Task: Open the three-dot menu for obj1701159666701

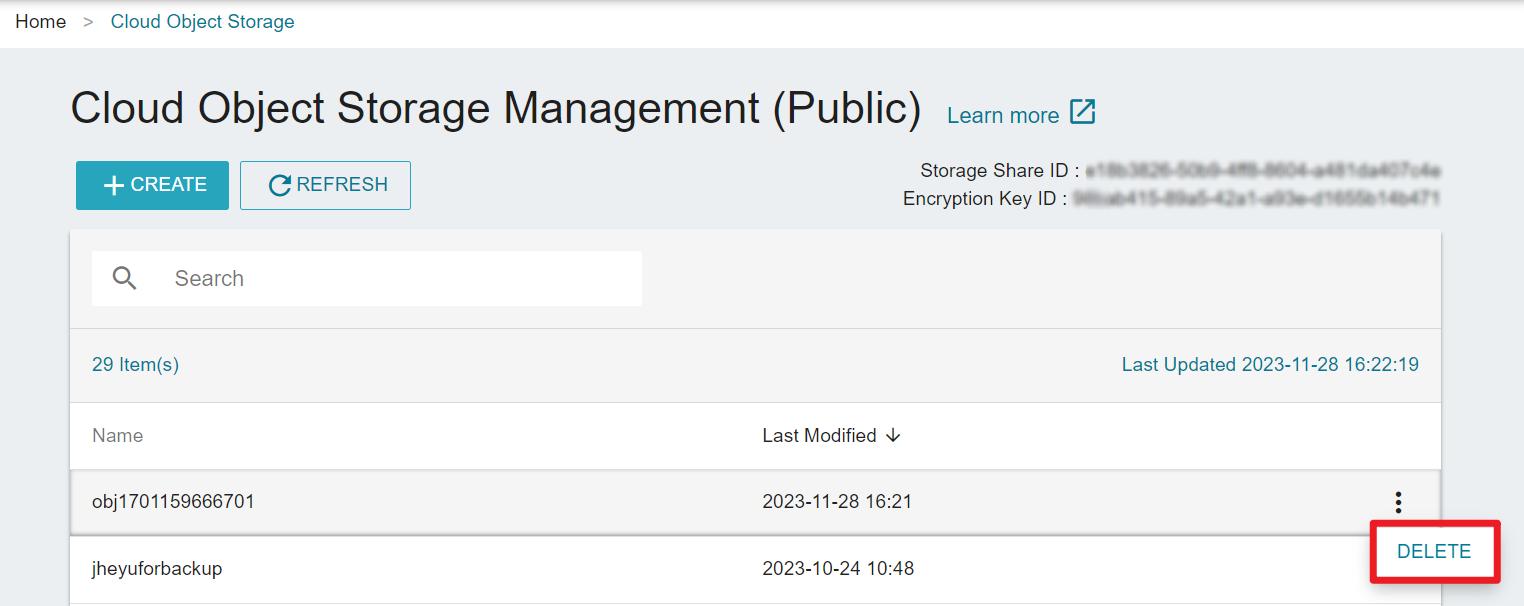Action: point(1398,502)
